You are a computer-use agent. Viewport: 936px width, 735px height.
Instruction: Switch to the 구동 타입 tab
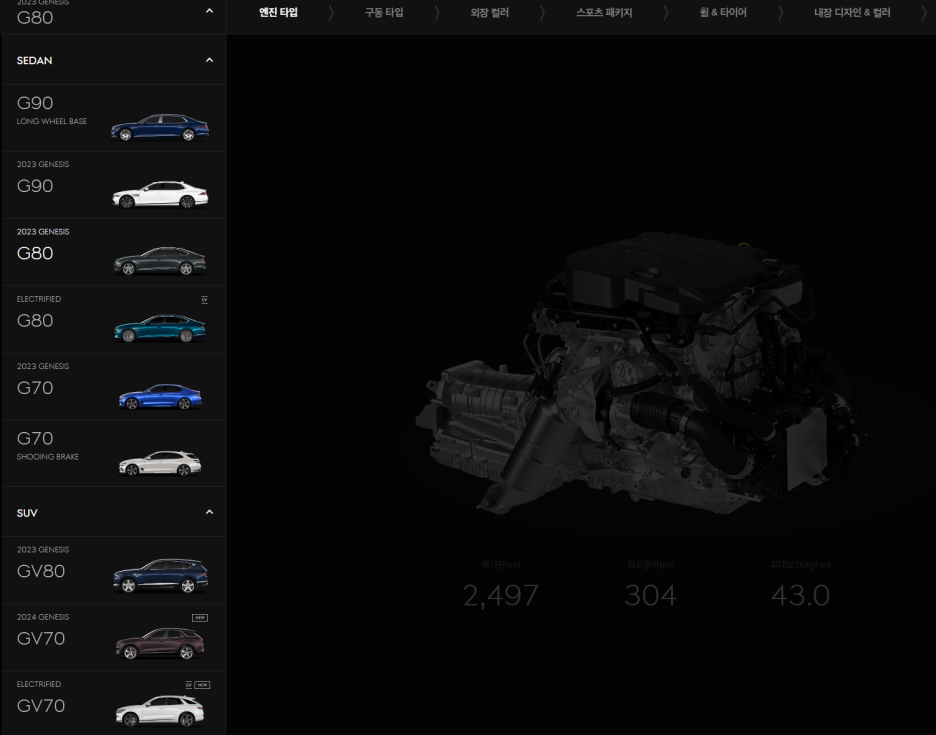[x=384, y=12]
